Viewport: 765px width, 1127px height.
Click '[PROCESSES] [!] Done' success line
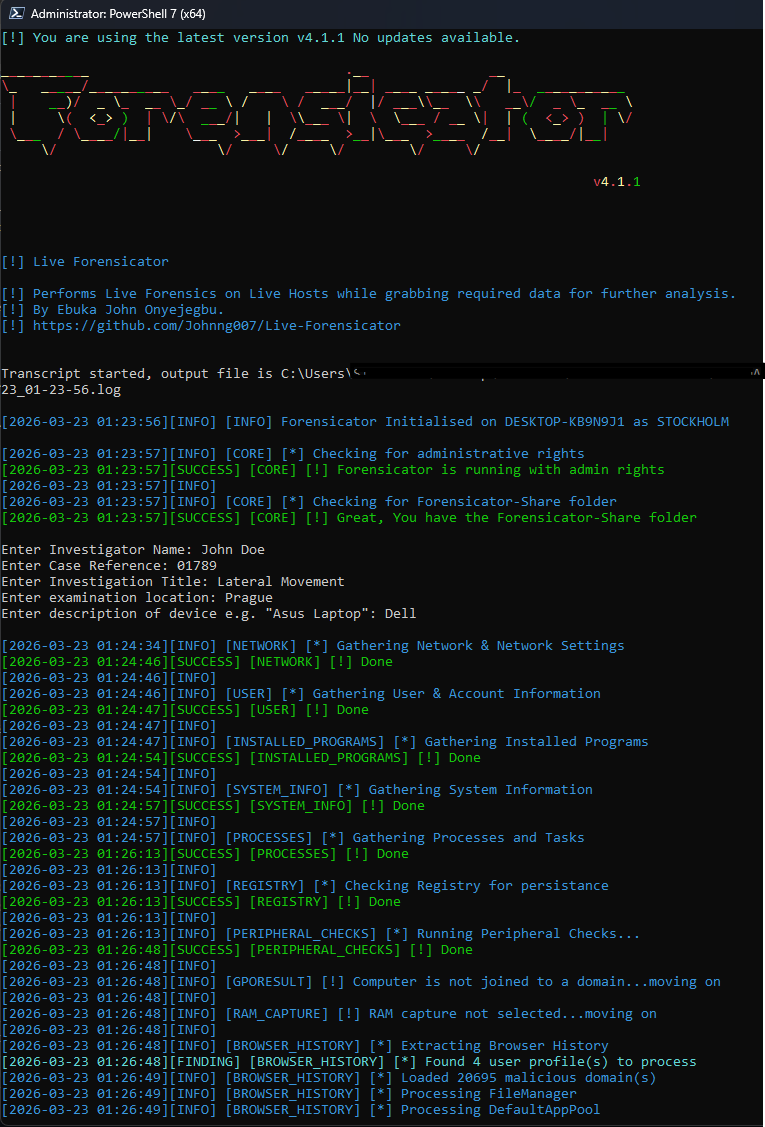point(205,854)
